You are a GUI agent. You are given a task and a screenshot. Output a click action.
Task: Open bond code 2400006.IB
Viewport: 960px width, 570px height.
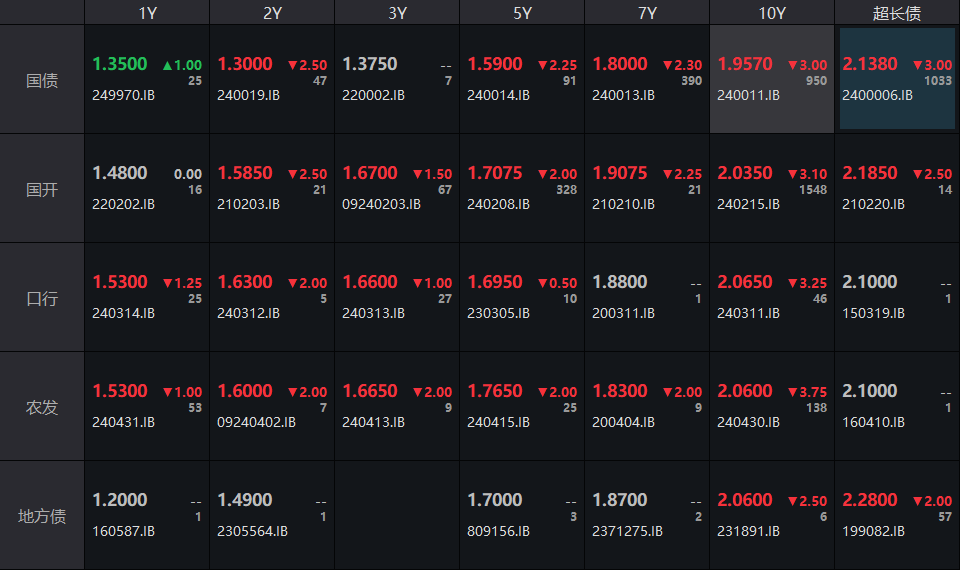coord(877,95)
